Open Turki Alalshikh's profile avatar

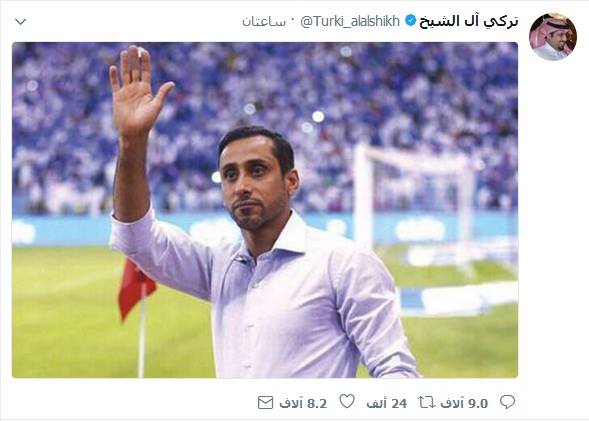click(553, 36)
